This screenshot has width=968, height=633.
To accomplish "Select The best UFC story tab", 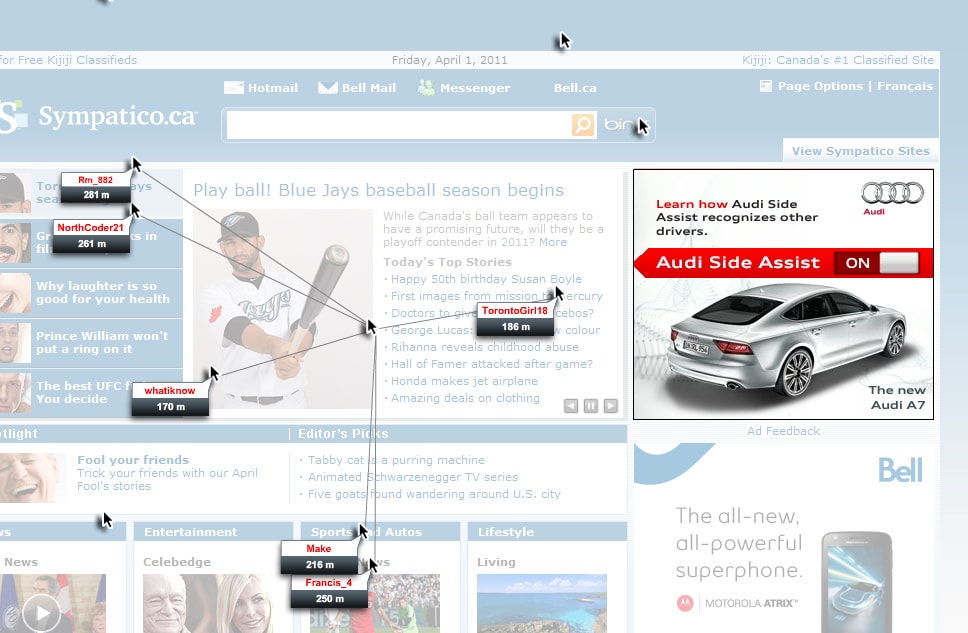I will point(91,392).
